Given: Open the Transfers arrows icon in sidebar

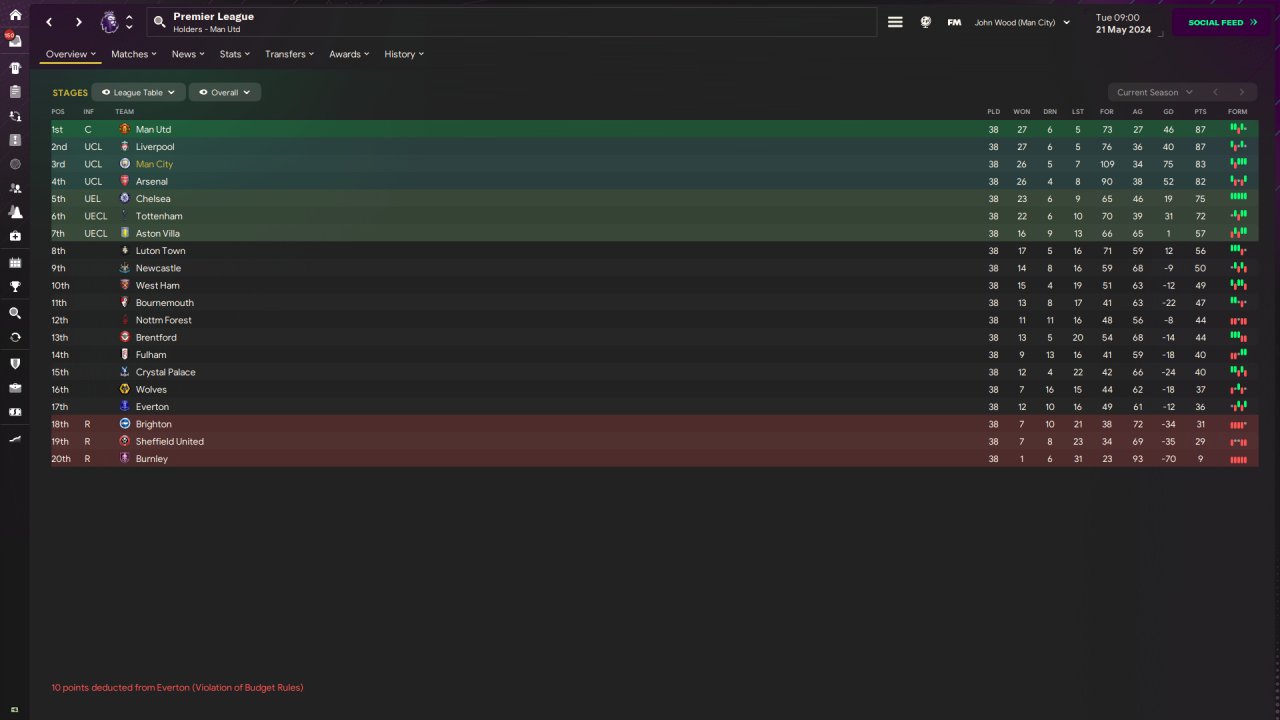Looking at the screenshot, I should [15, 337].
